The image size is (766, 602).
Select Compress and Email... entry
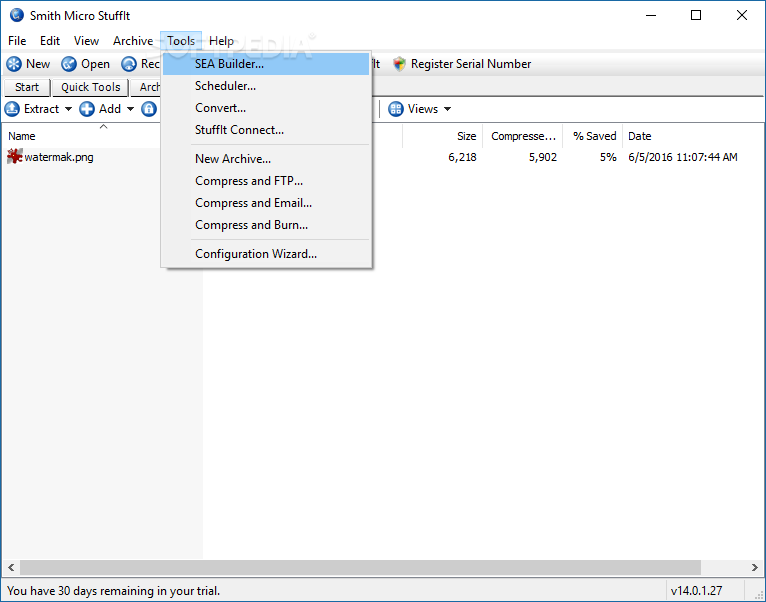pos(266,203)
